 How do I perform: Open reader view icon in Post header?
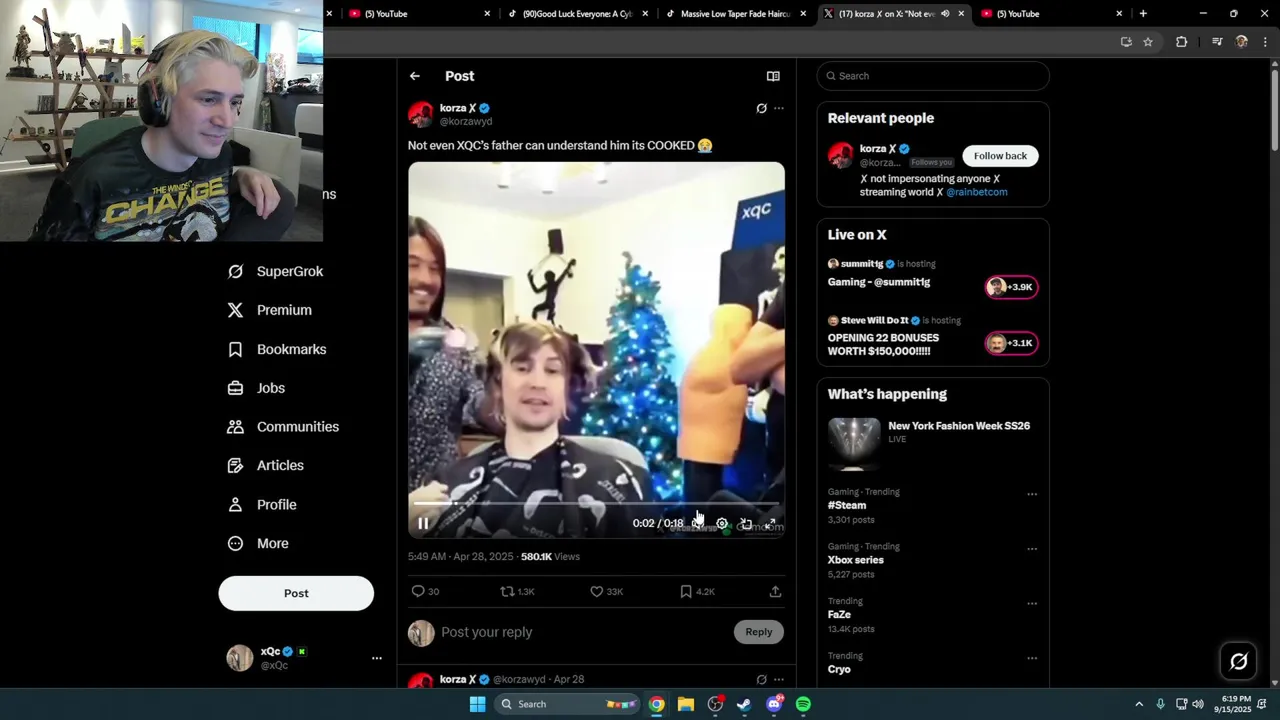(x=773, y=76)
